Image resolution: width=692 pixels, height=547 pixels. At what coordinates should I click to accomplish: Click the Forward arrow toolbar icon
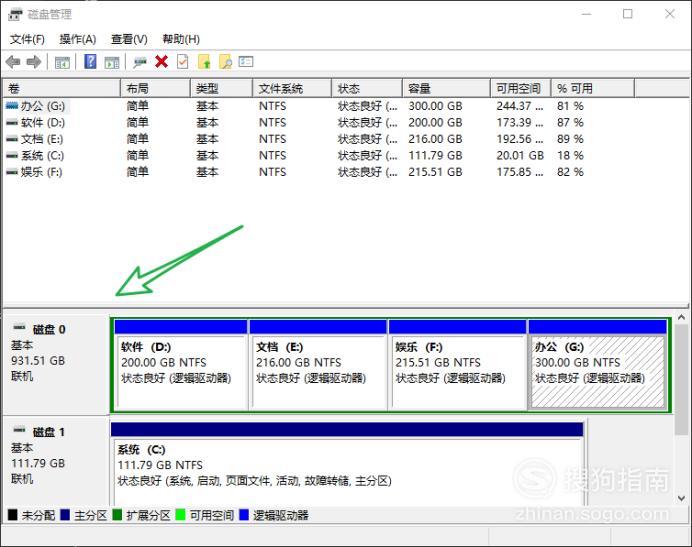point(34,62)
